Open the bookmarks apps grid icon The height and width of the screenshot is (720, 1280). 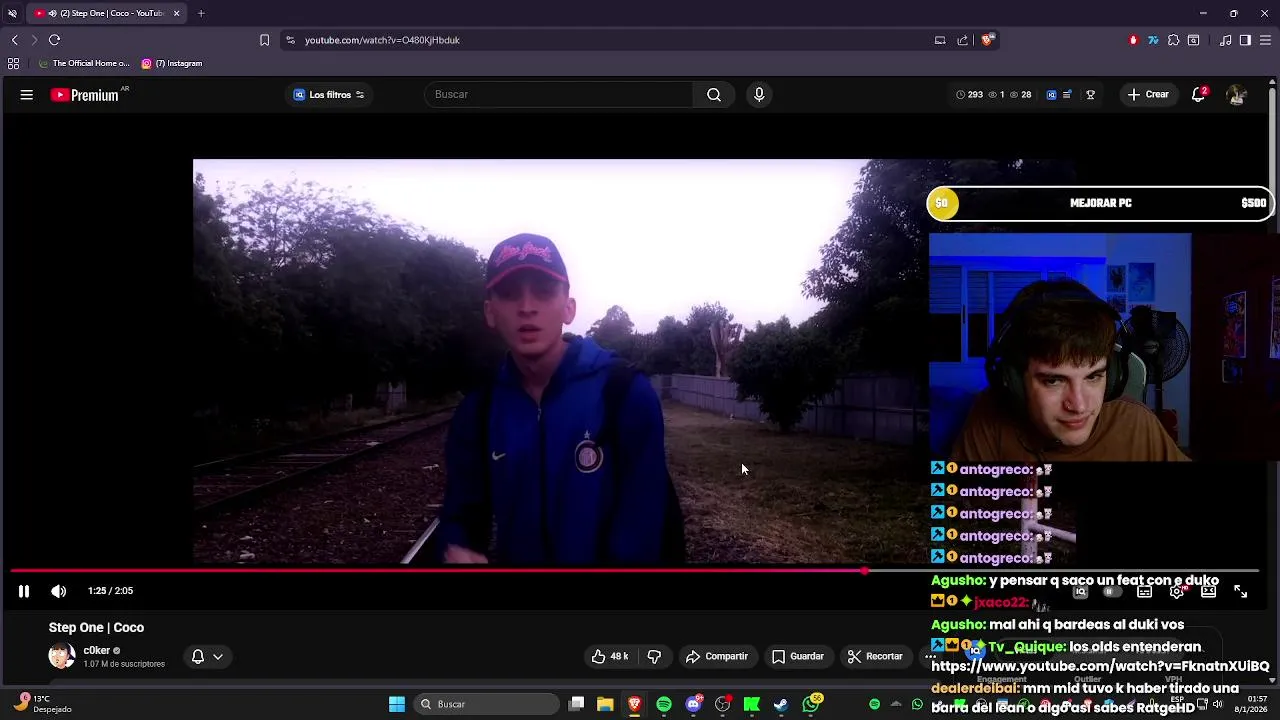tap(13, 63)
